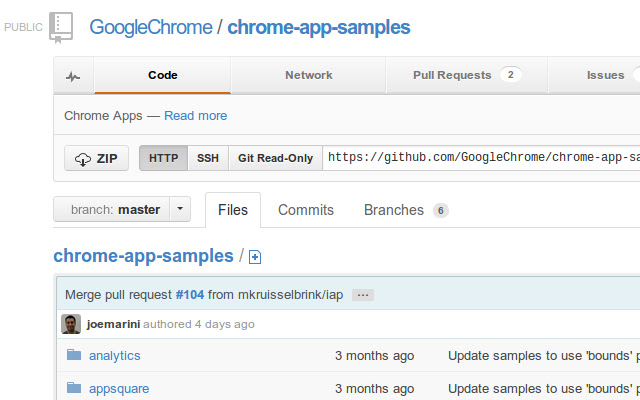Open analytics row commit message 'Update samples'
Screen dimensions: 640x400
(544, 356)
